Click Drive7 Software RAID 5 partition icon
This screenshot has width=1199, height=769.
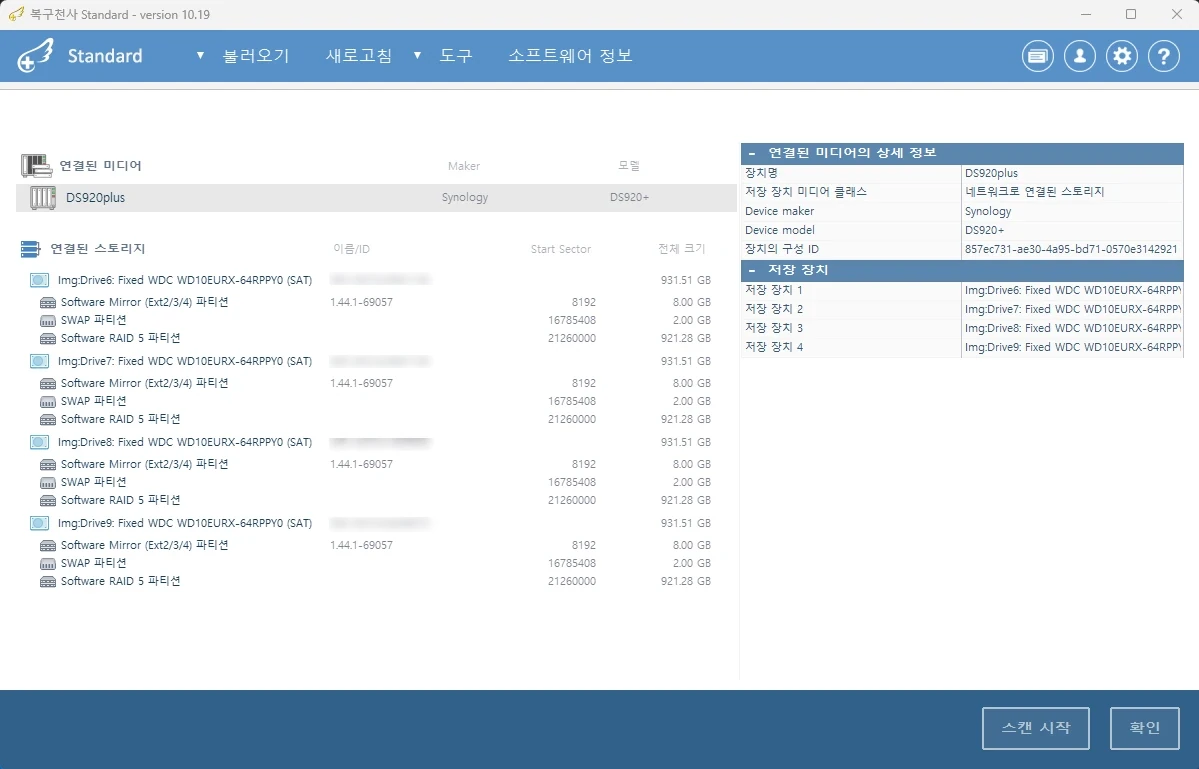point(47,420)
